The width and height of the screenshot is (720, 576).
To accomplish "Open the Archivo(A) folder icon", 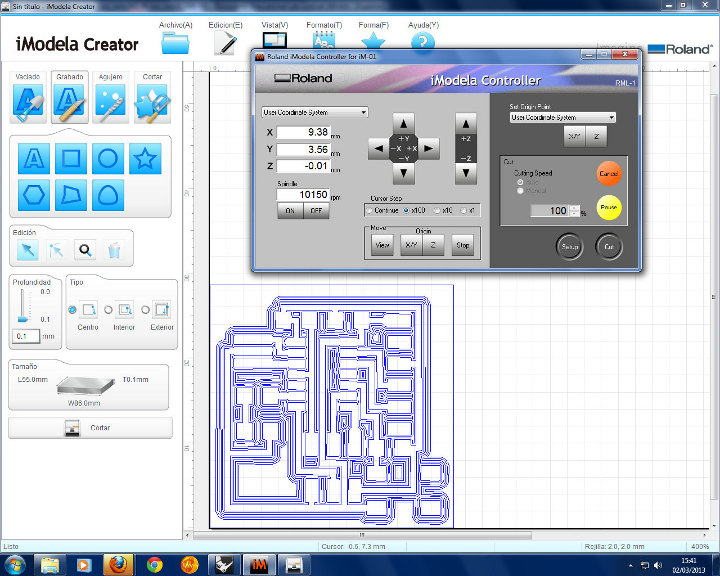I will tap(175, 43).
